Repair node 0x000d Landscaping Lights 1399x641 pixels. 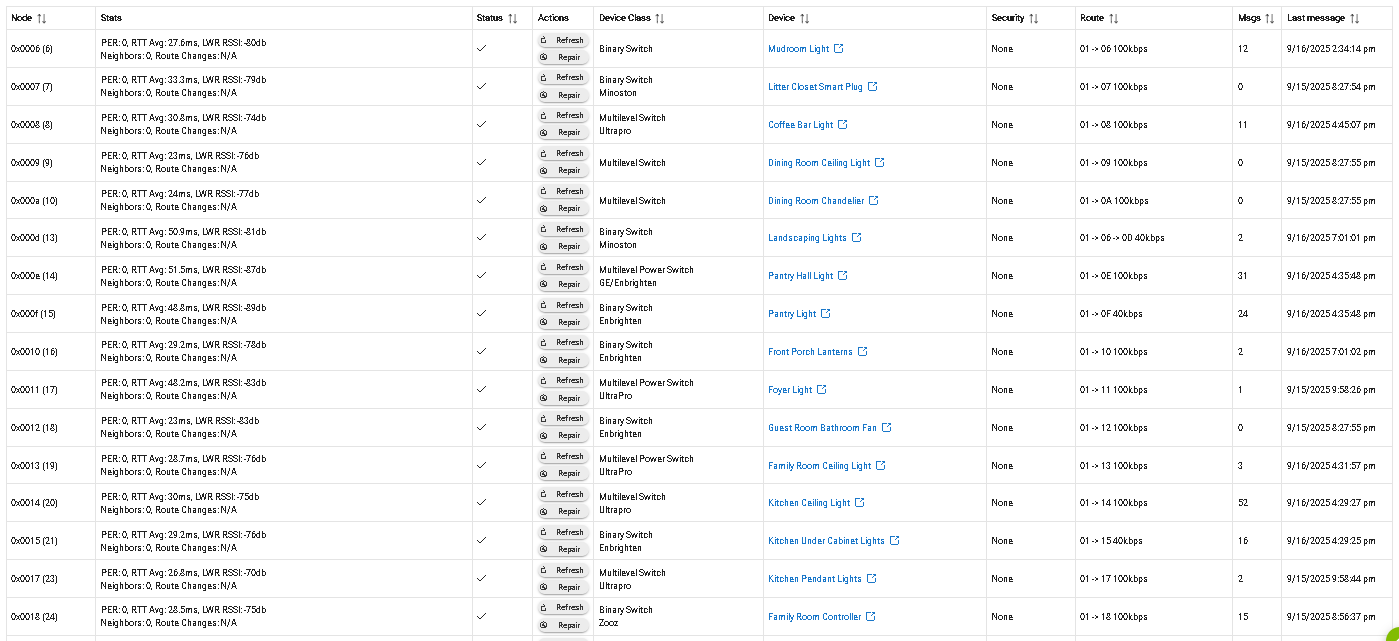click(x=563, y=246)
